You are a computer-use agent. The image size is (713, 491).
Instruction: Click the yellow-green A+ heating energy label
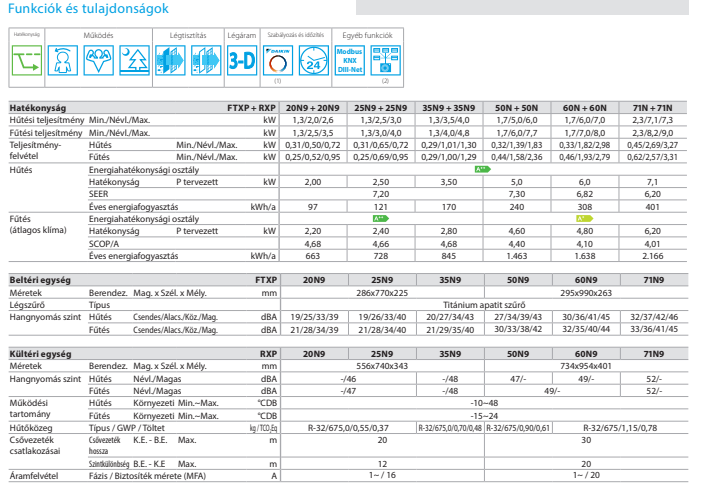coord(584,218)
